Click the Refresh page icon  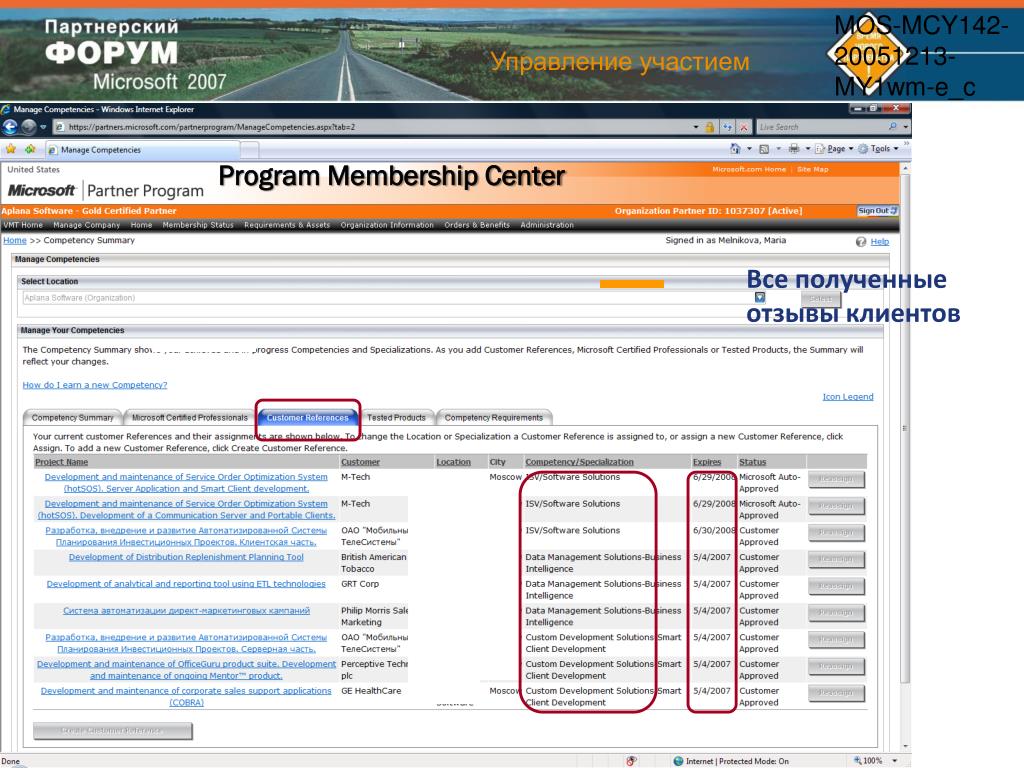pos(728,127)
